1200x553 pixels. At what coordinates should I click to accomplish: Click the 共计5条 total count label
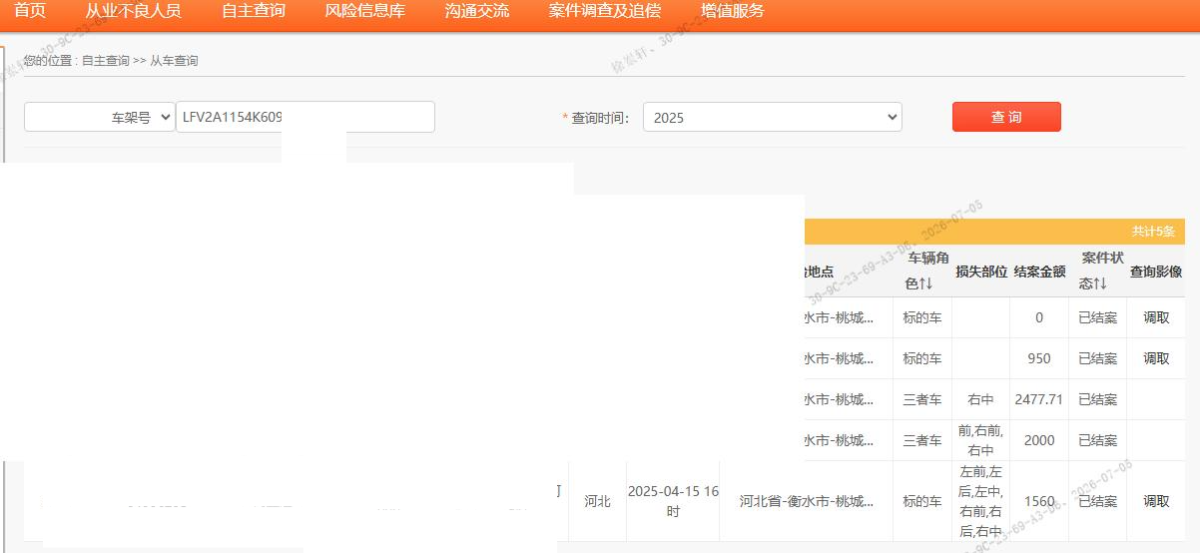pyautogui.click(x=1153, y=232)
